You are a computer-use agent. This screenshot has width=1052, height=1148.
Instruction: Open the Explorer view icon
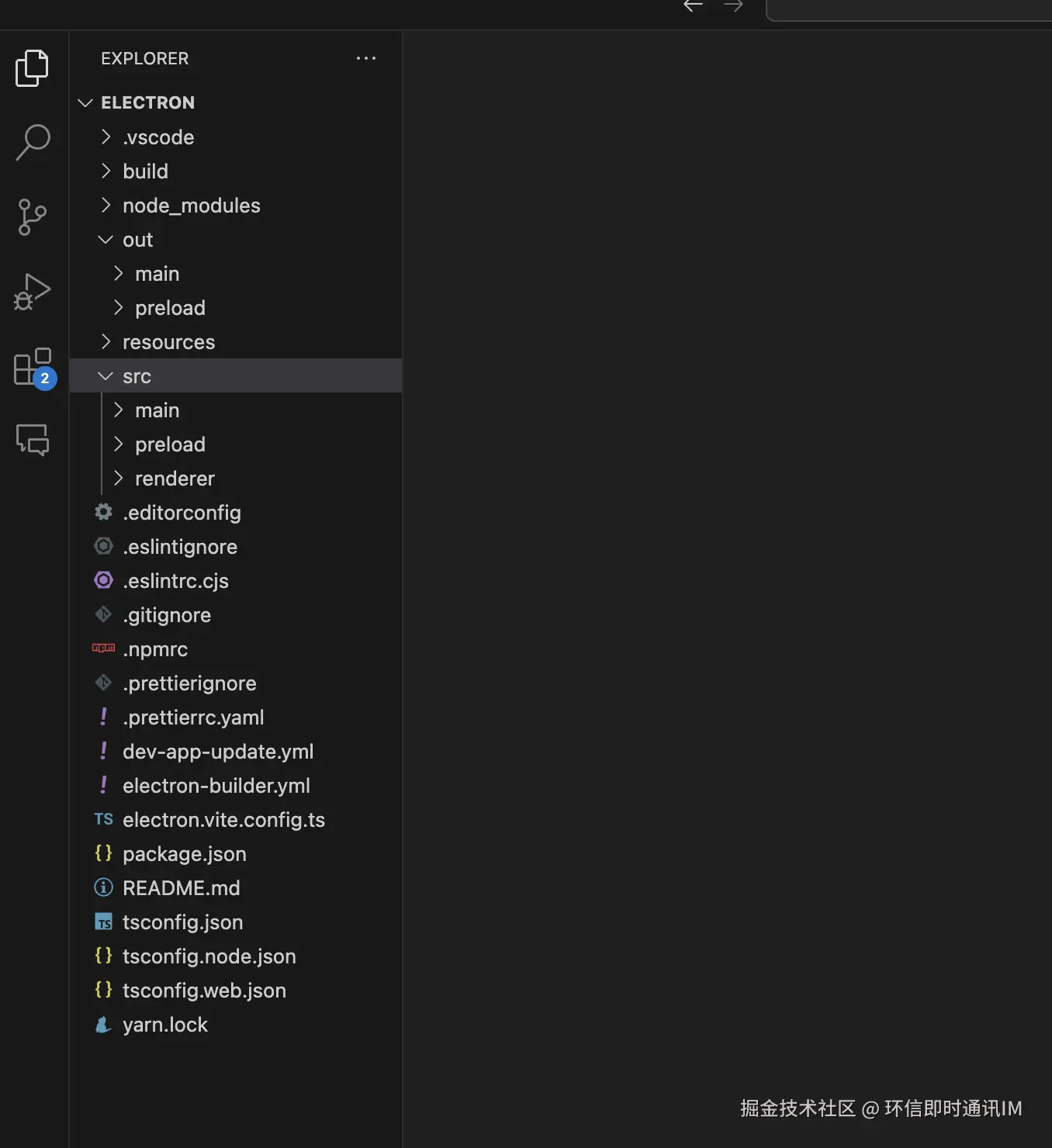click(x=32, y=68)
